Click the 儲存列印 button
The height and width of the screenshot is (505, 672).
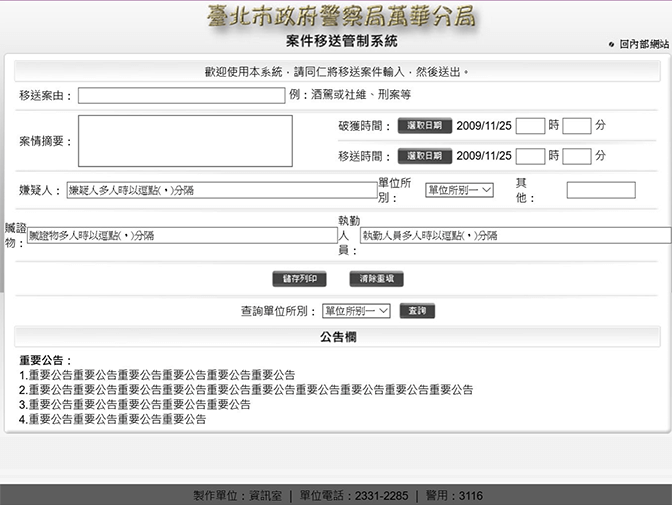(x=300, y=279)
